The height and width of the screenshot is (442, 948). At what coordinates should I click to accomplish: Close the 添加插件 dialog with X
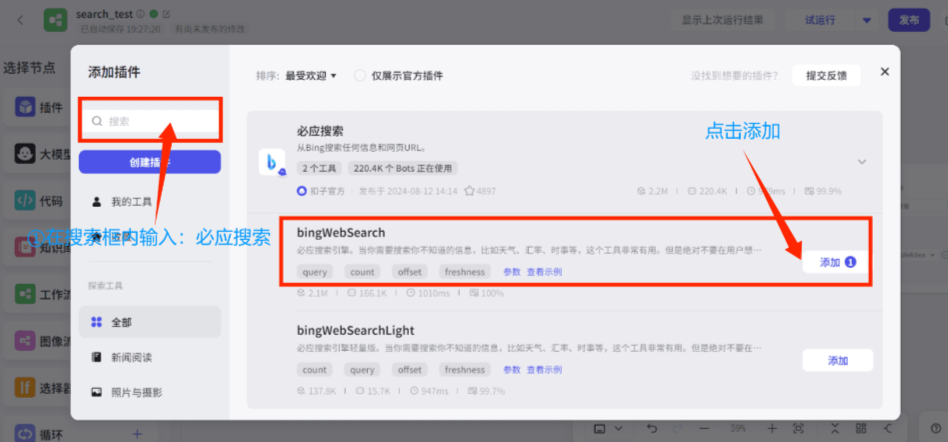pyautogui.click(x=884, y=72)
